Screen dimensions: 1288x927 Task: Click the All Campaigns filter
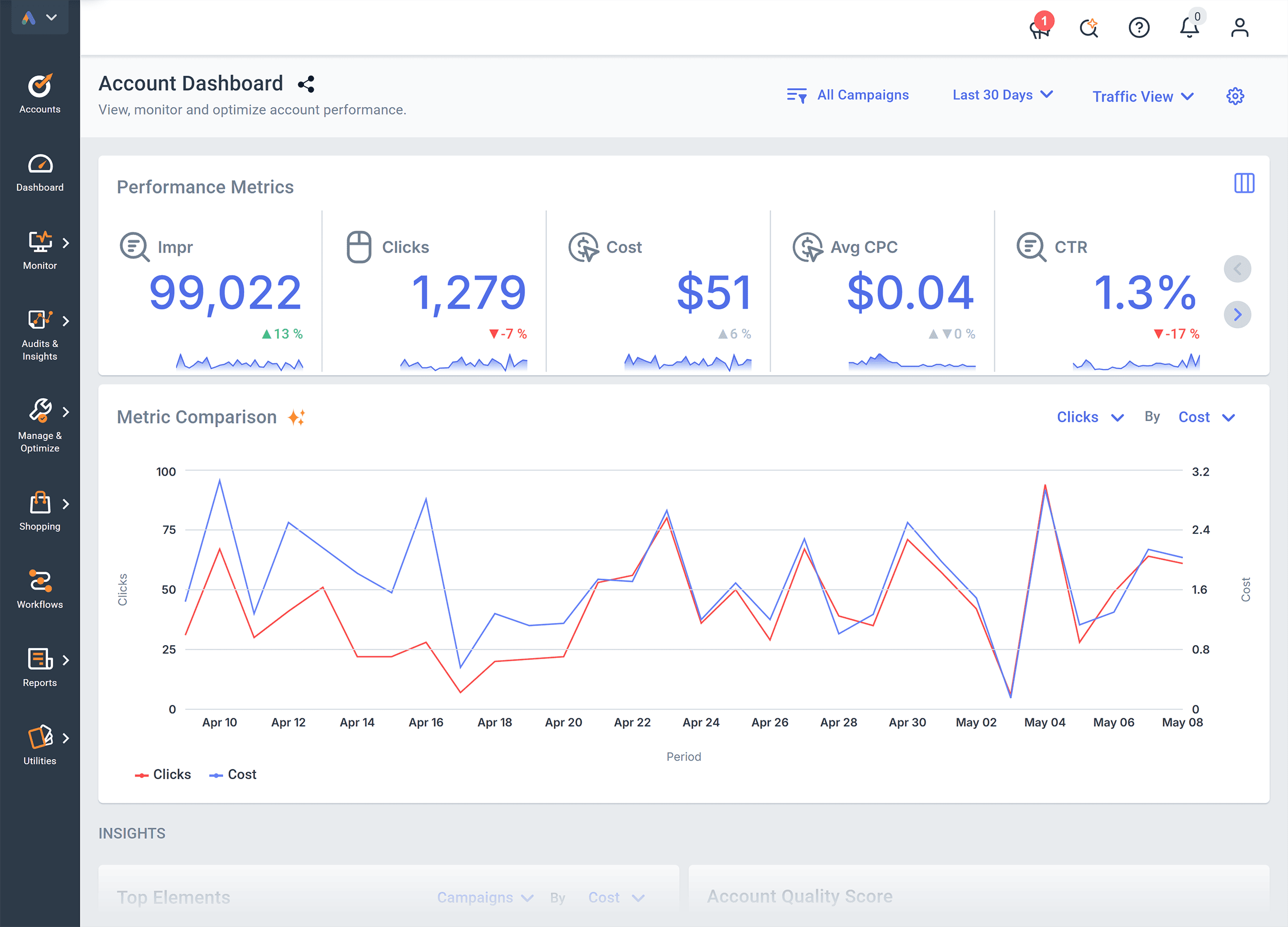(849, 95)
